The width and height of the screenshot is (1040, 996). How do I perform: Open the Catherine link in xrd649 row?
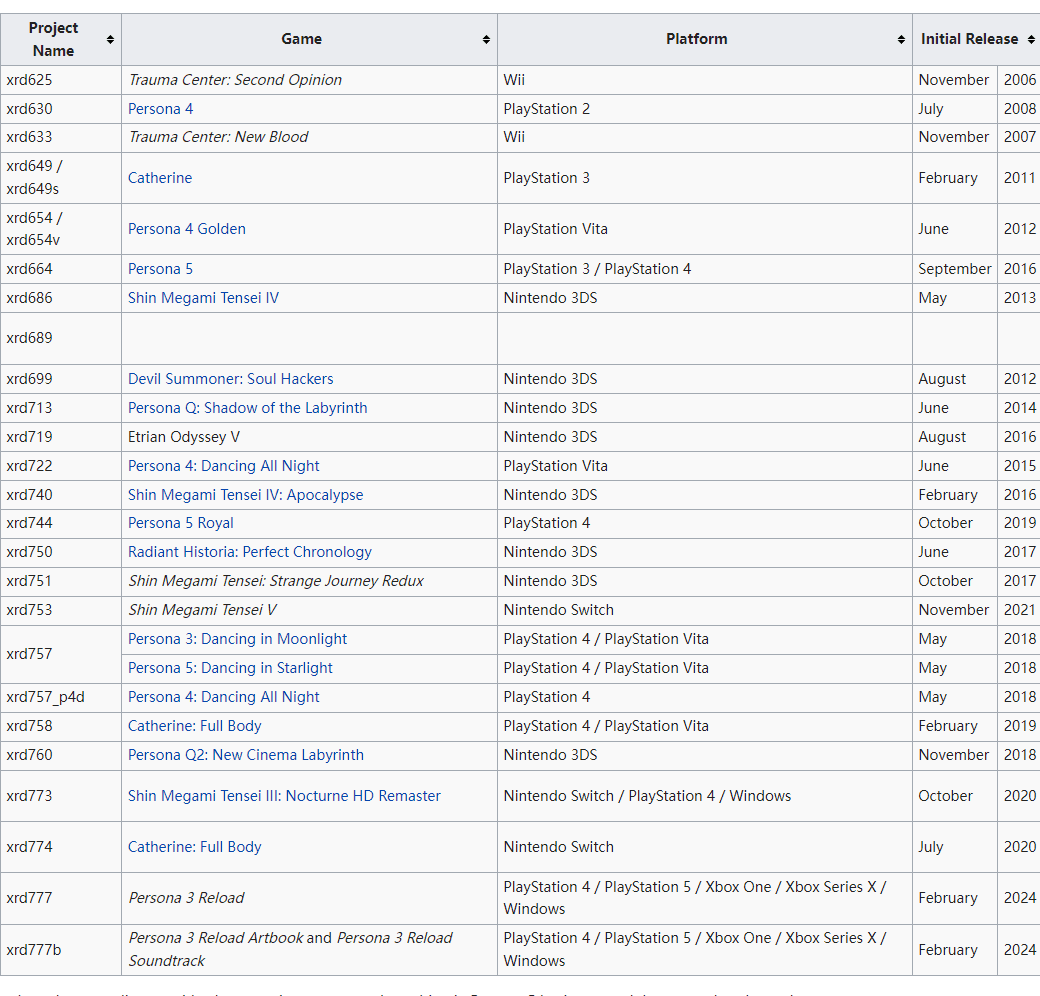tap(160, 178)
